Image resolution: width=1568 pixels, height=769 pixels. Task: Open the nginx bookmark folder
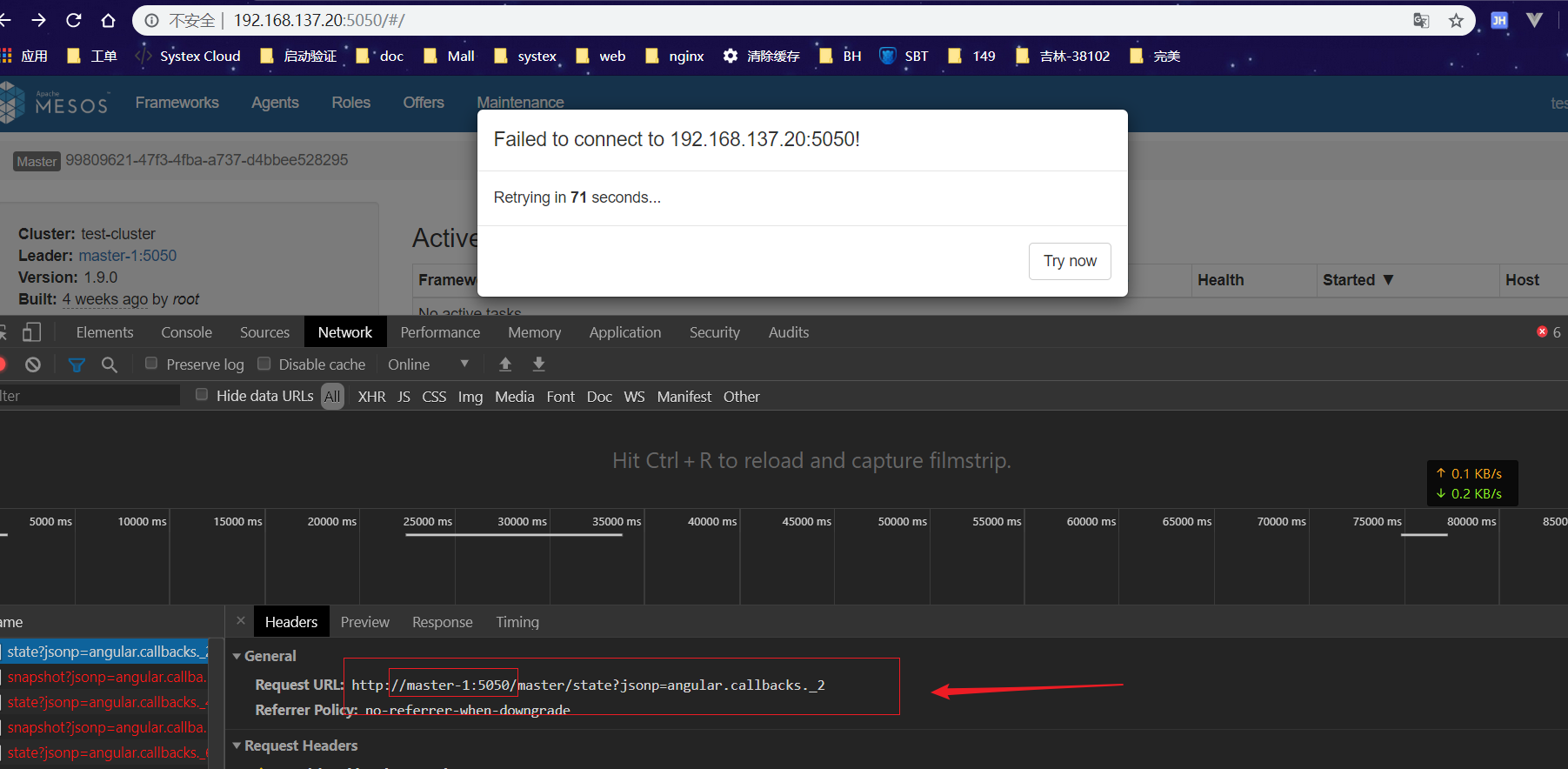pos(675,56)
